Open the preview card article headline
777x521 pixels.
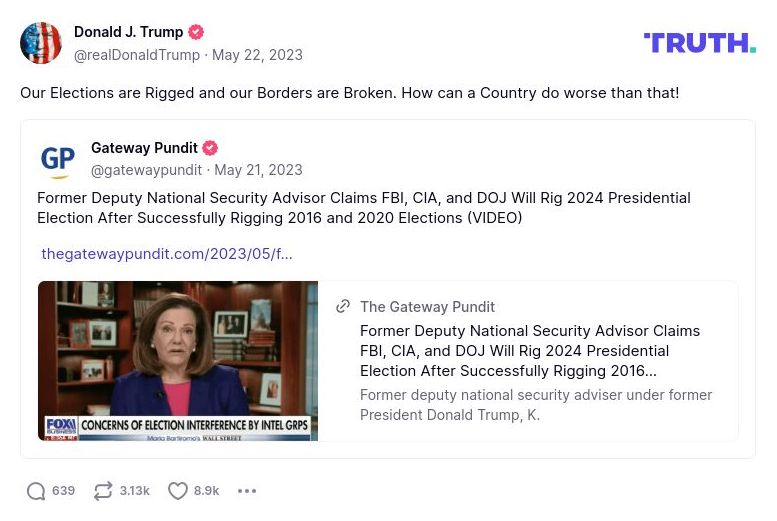[x=529, y=351]
